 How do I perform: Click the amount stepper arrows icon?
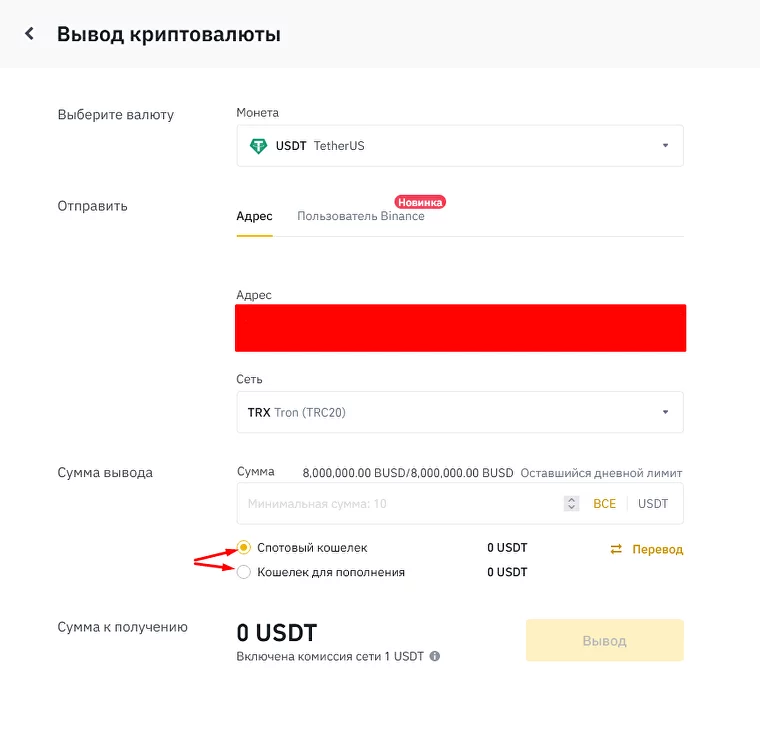coord(571,504)
